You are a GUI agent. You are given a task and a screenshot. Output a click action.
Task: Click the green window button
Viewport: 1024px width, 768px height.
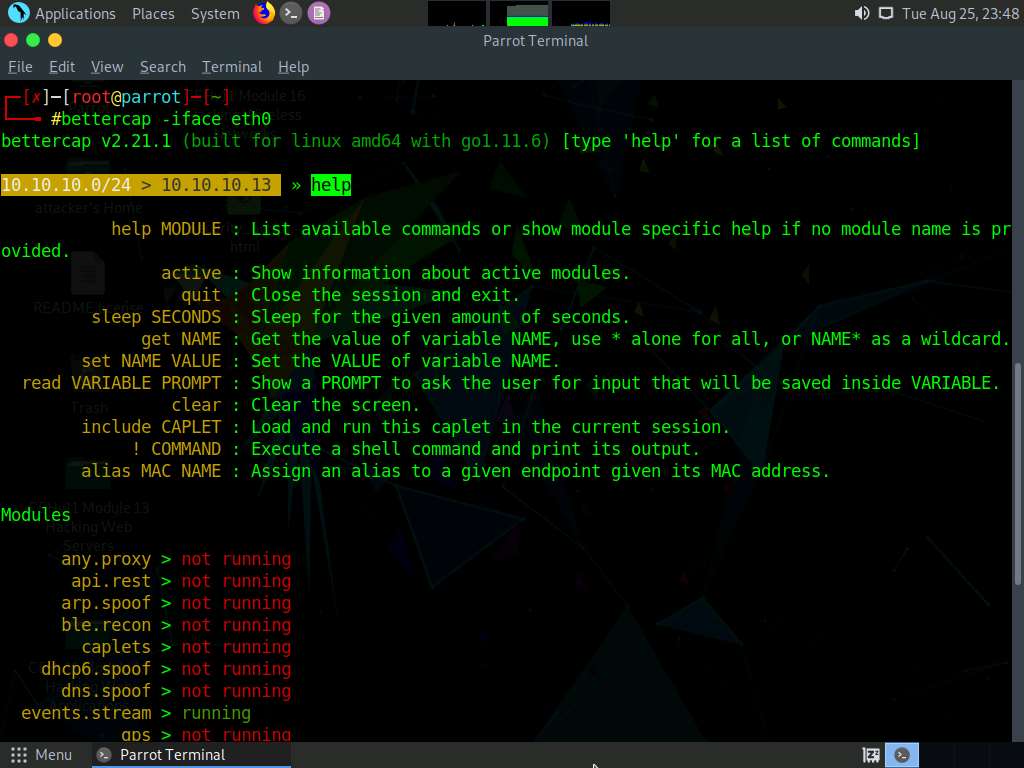click(33, 40)
